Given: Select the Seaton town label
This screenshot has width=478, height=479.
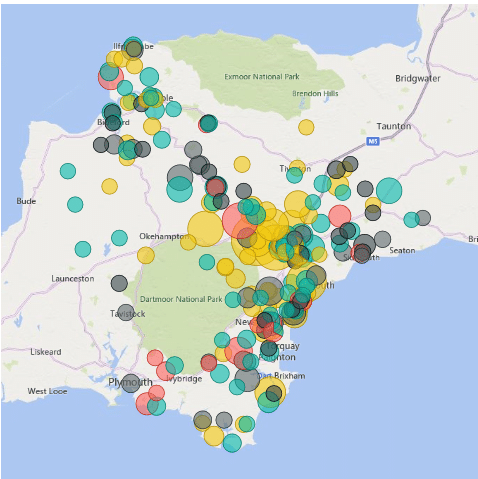Looking at the screenshot, I should [402, 251].
